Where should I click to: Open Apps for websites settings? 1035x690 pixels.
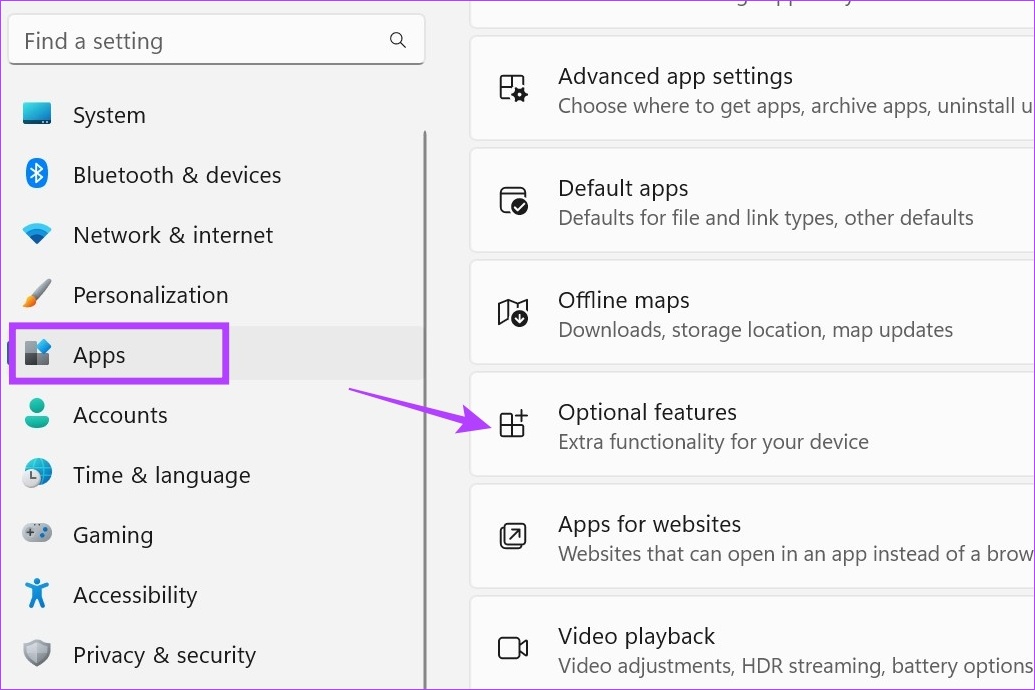pyautogui.click(x=752, y=536)
